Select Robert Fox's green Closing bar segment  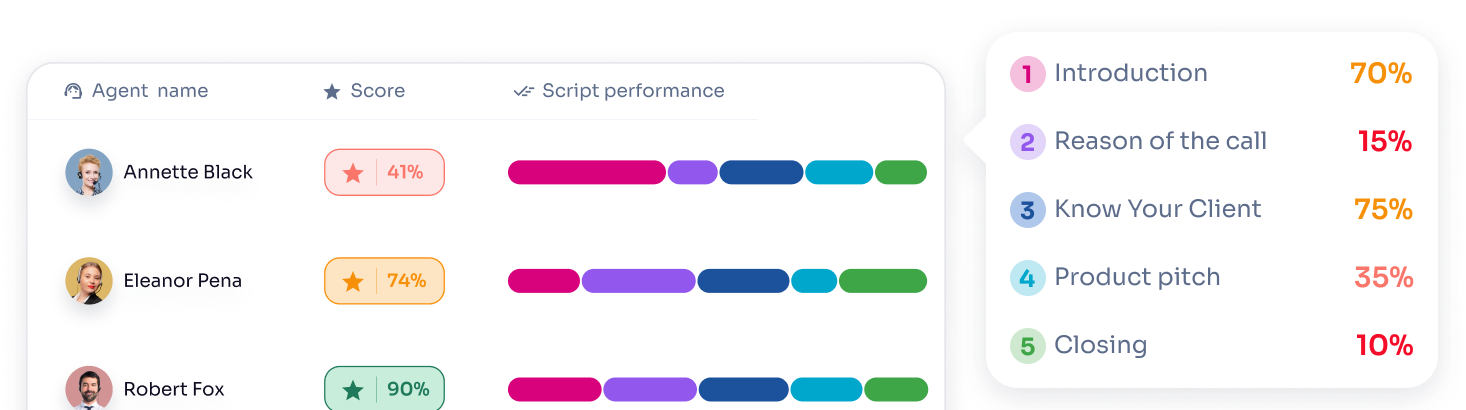[x=896, y=389]
